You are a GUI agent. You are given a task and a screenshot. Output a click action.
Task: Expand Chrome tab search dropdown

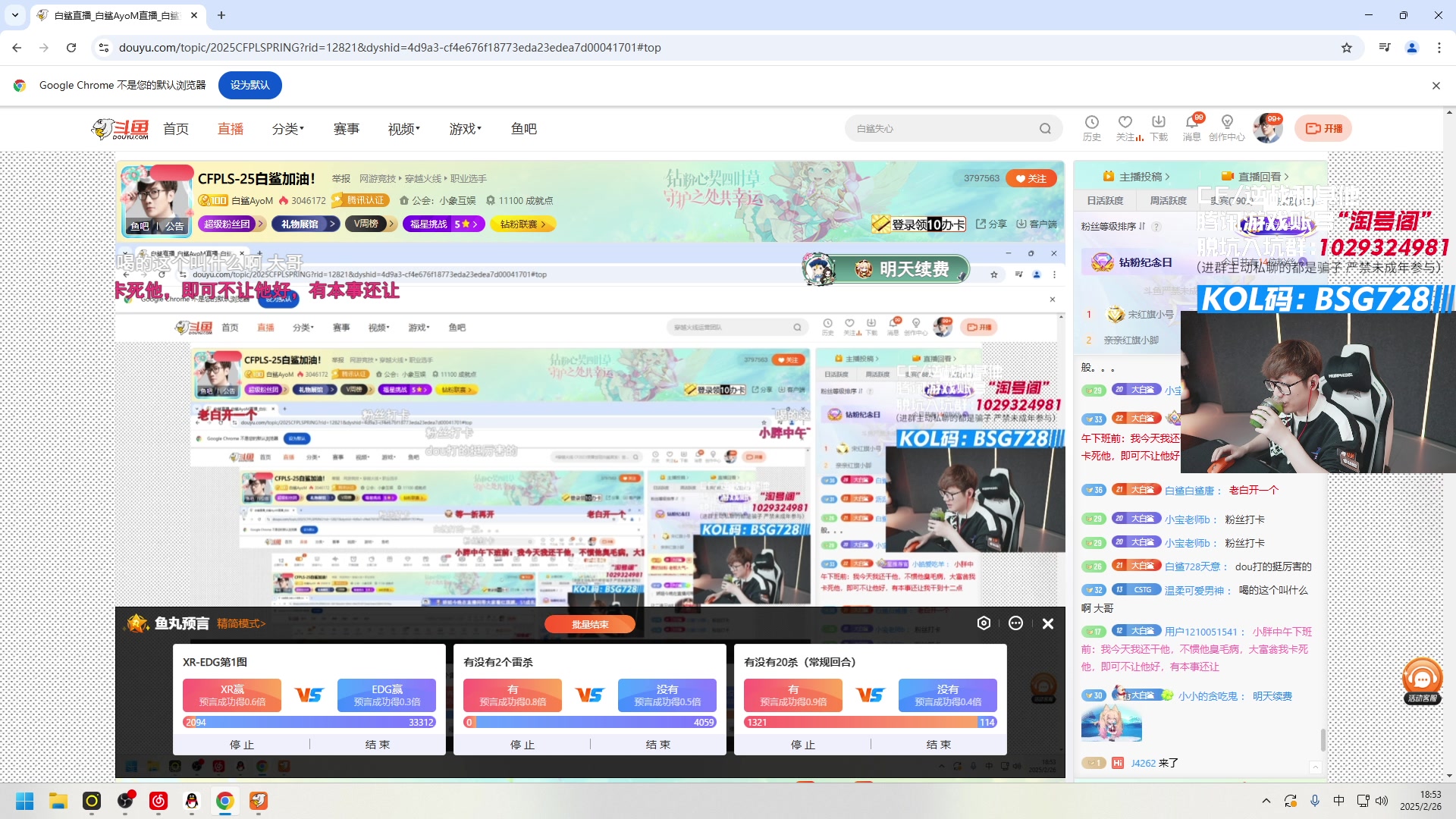pos(15,15)
